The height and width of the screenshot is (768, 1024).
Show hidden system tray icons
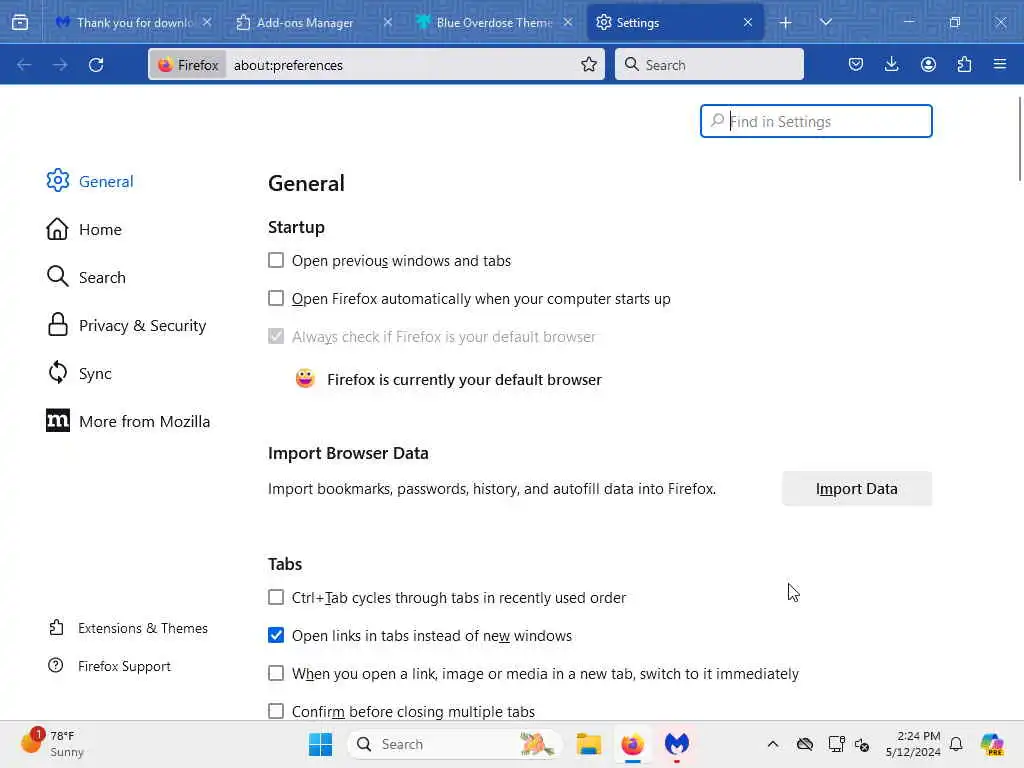tap(773, 744)
